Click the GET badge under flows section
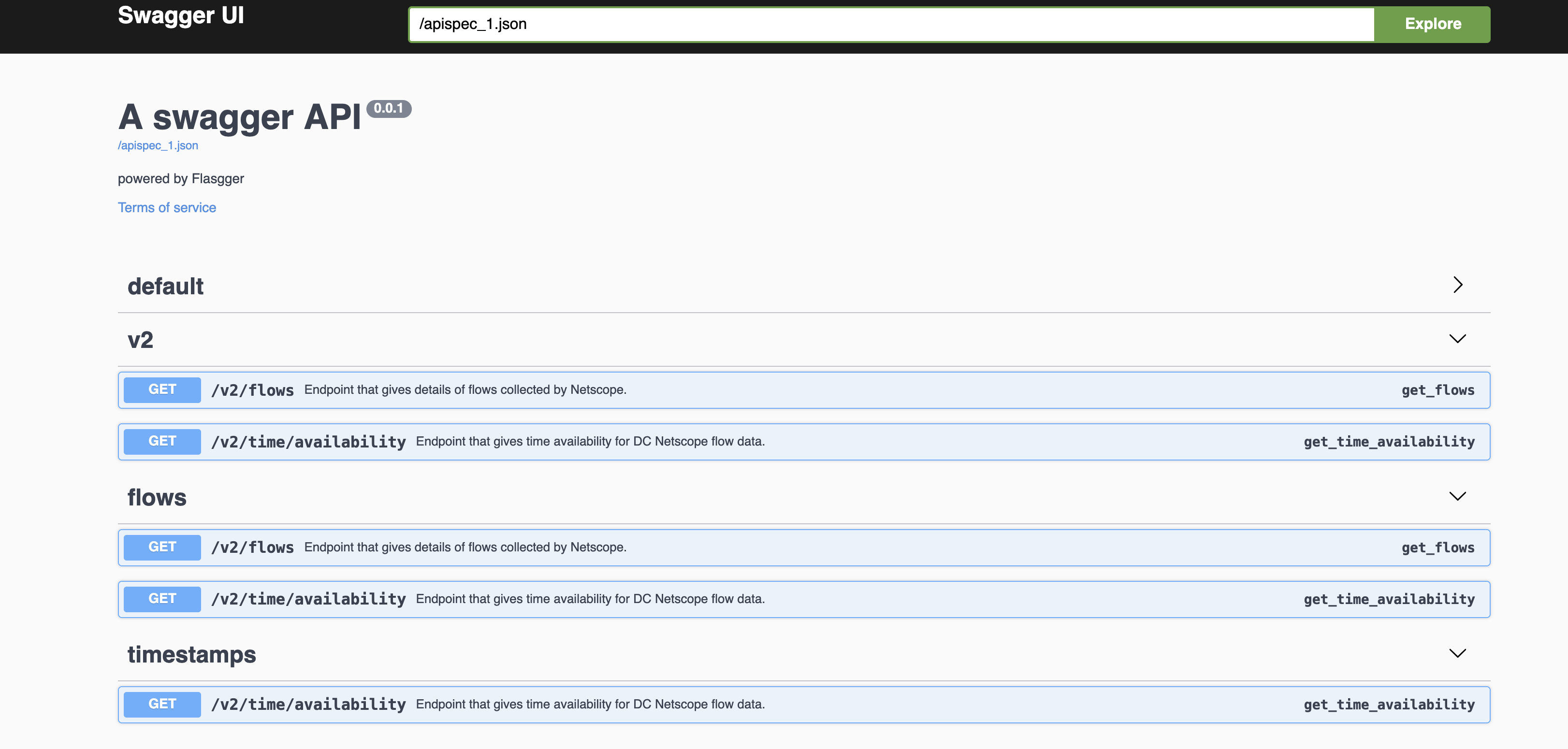The image size is (1568, 749). click(x=161, y=547)
